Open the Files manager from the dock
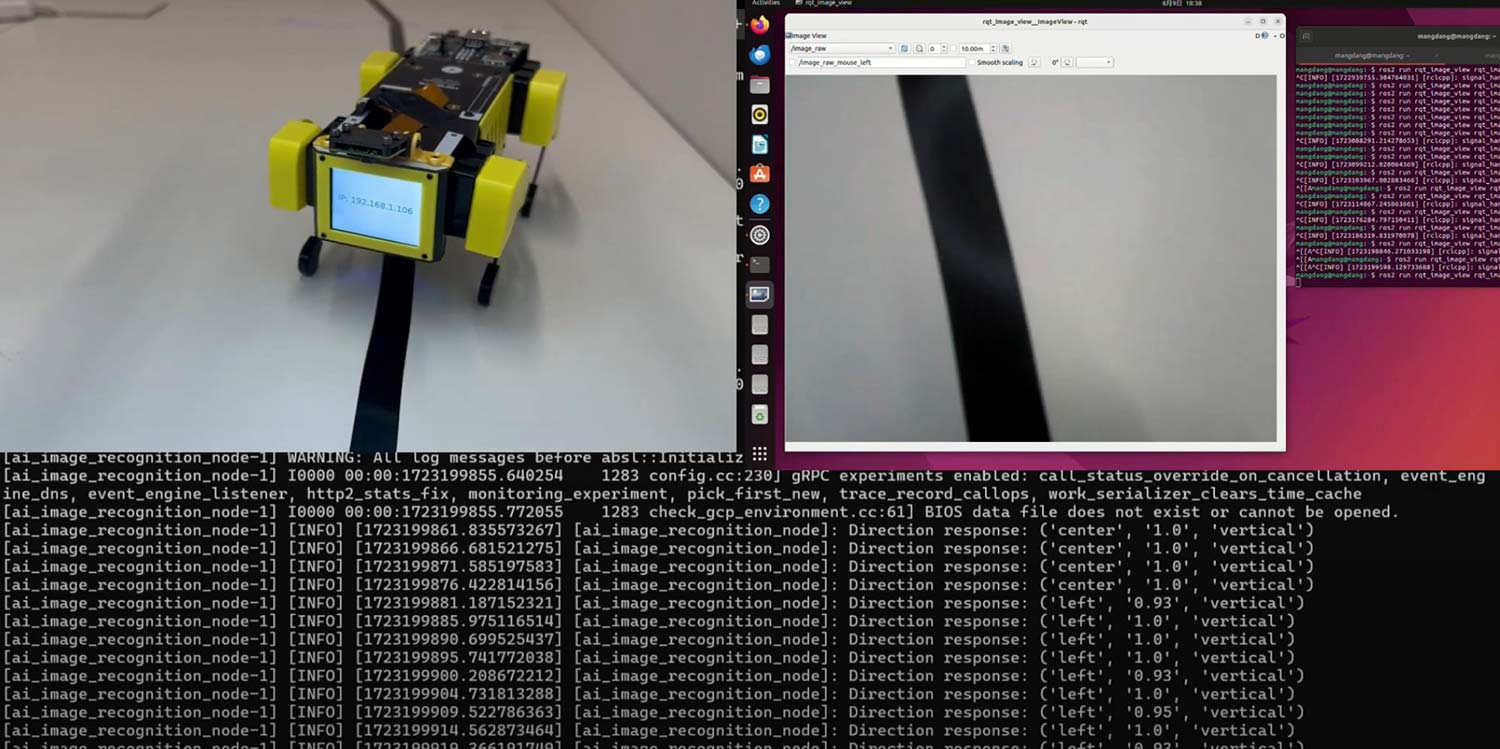The width and height of the screenshot is (1500, 749). tap(760, 85)
